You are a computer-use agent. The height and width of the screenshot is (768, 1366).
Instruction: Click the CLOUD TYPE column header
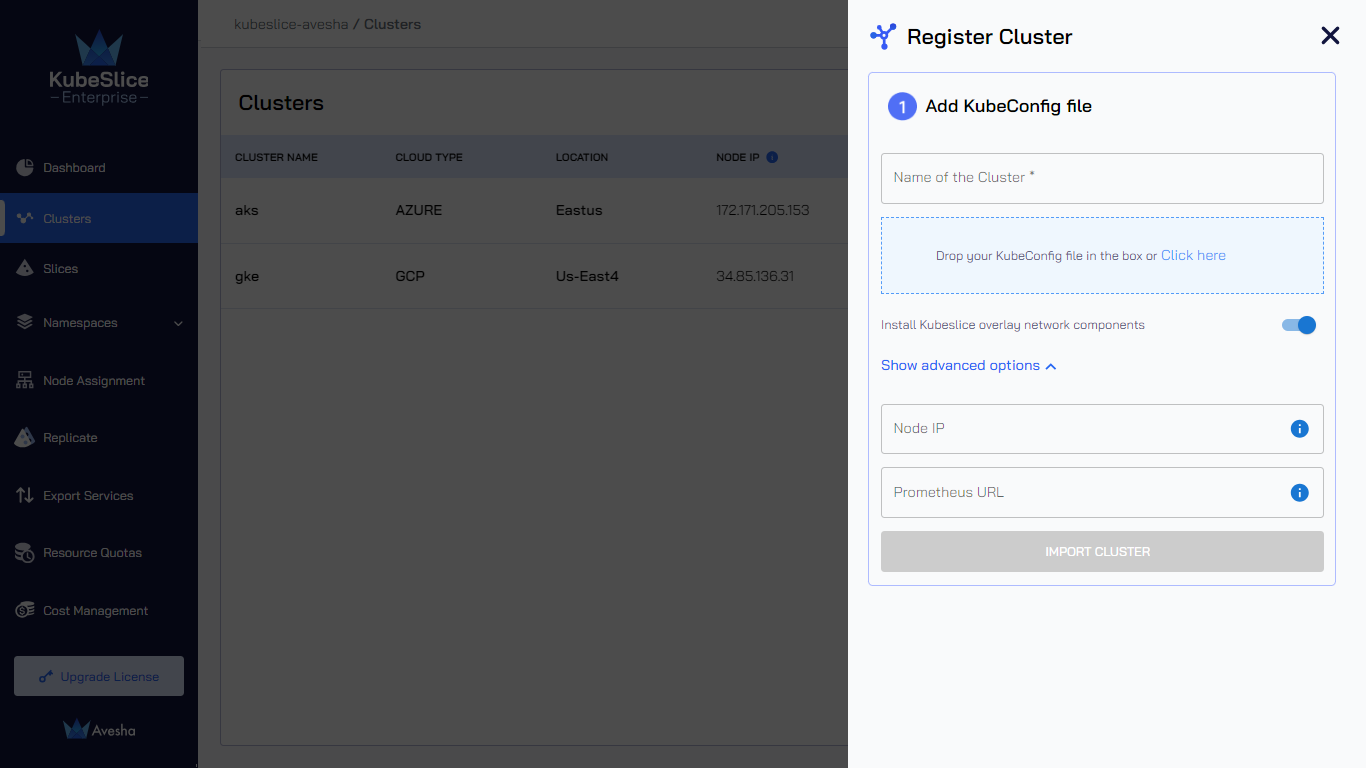[429, 157]
